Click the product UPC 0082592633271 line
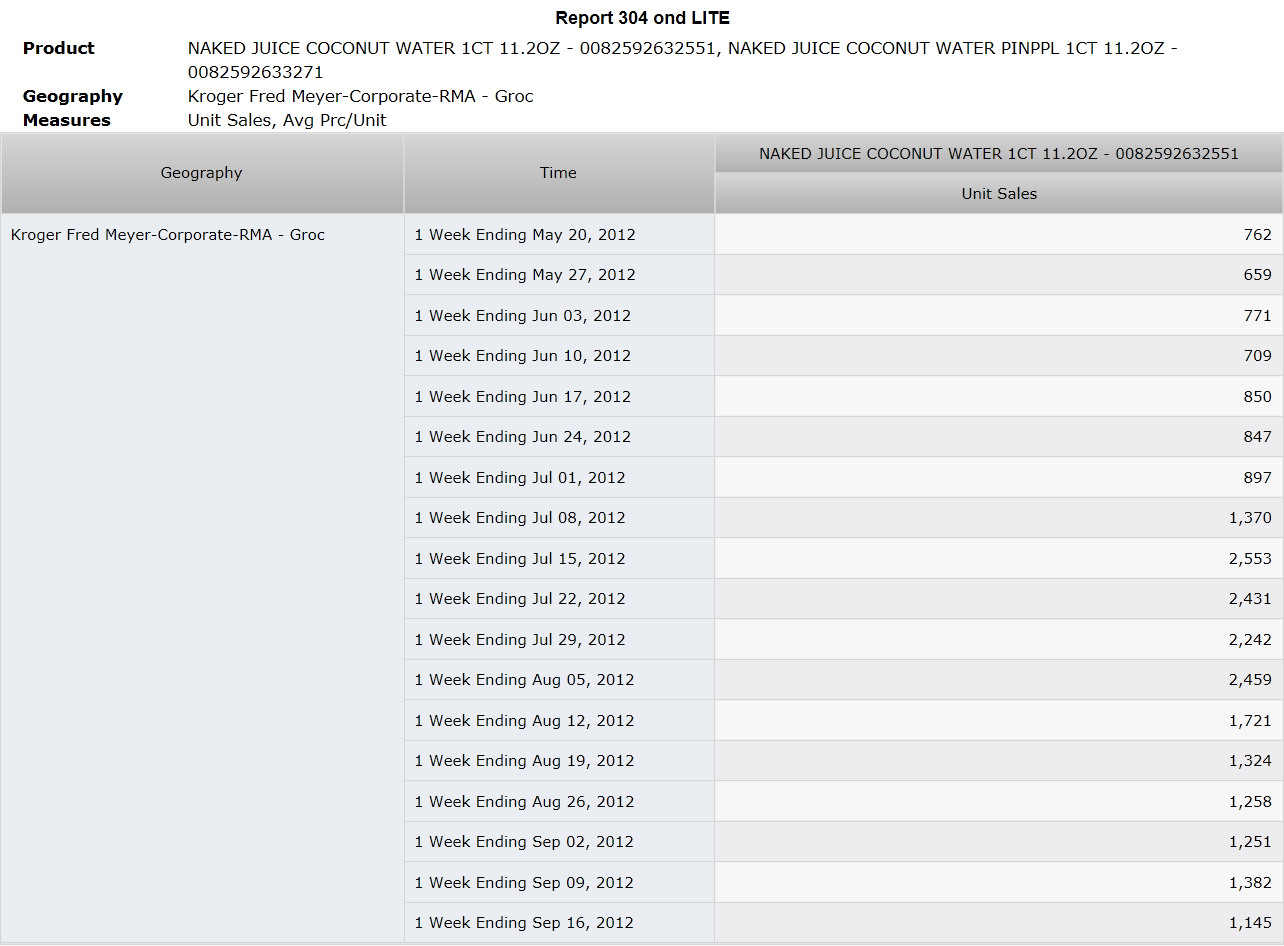The width and height of the screenshot is (1284, 946). tap(256, 72)
